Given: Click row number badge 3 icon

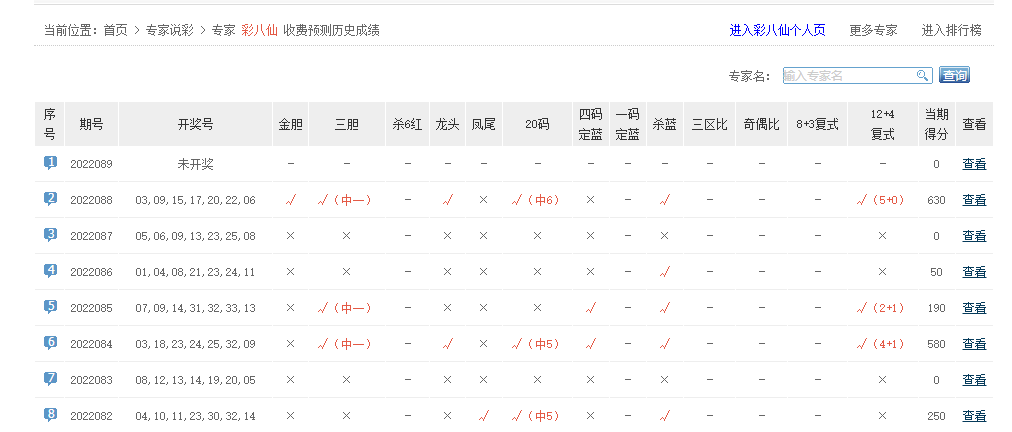Looking at the screenshot, I should (50, 235).
